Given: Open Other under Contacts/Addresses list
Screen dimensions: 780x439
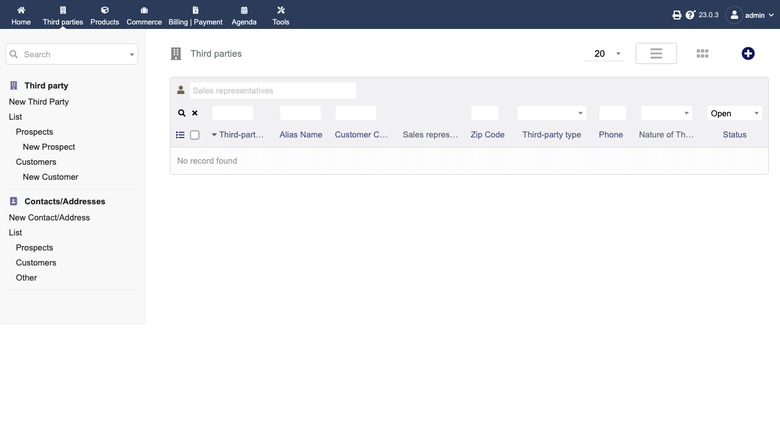Looking at the screenshot, I should [26, 277].
